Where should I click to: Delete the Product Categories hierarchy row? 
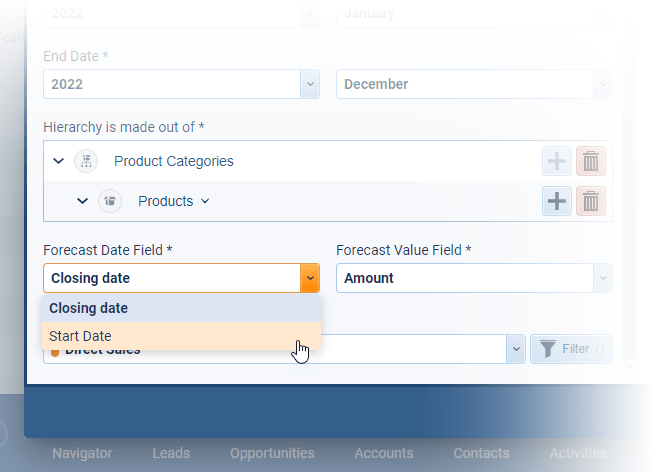point(591,161)
